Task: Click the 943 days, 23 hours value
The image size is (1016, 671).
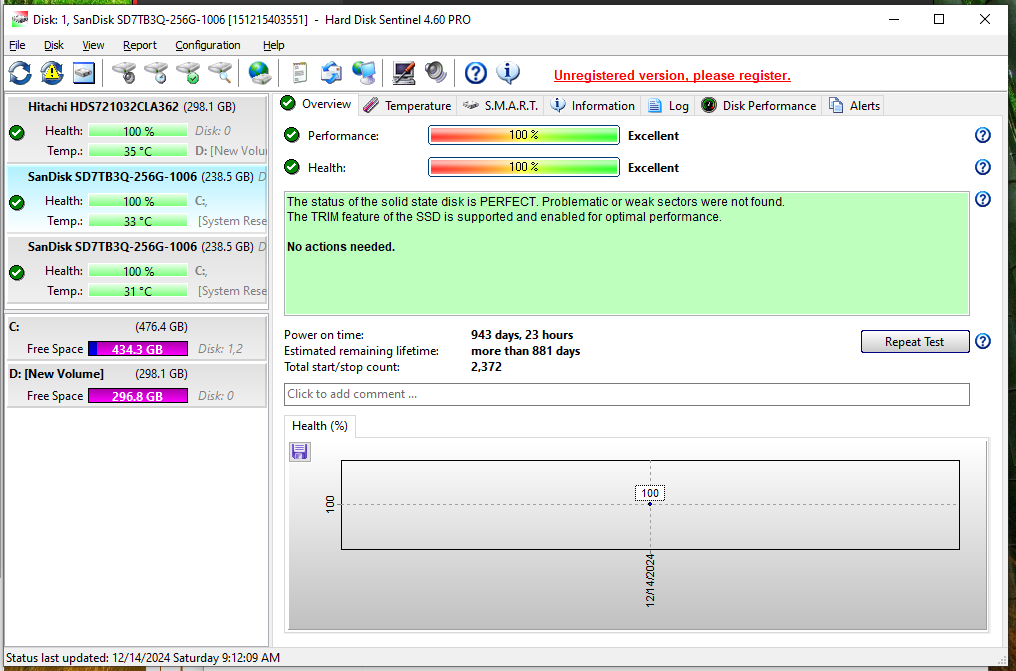Action: click(x=522, y=335)
